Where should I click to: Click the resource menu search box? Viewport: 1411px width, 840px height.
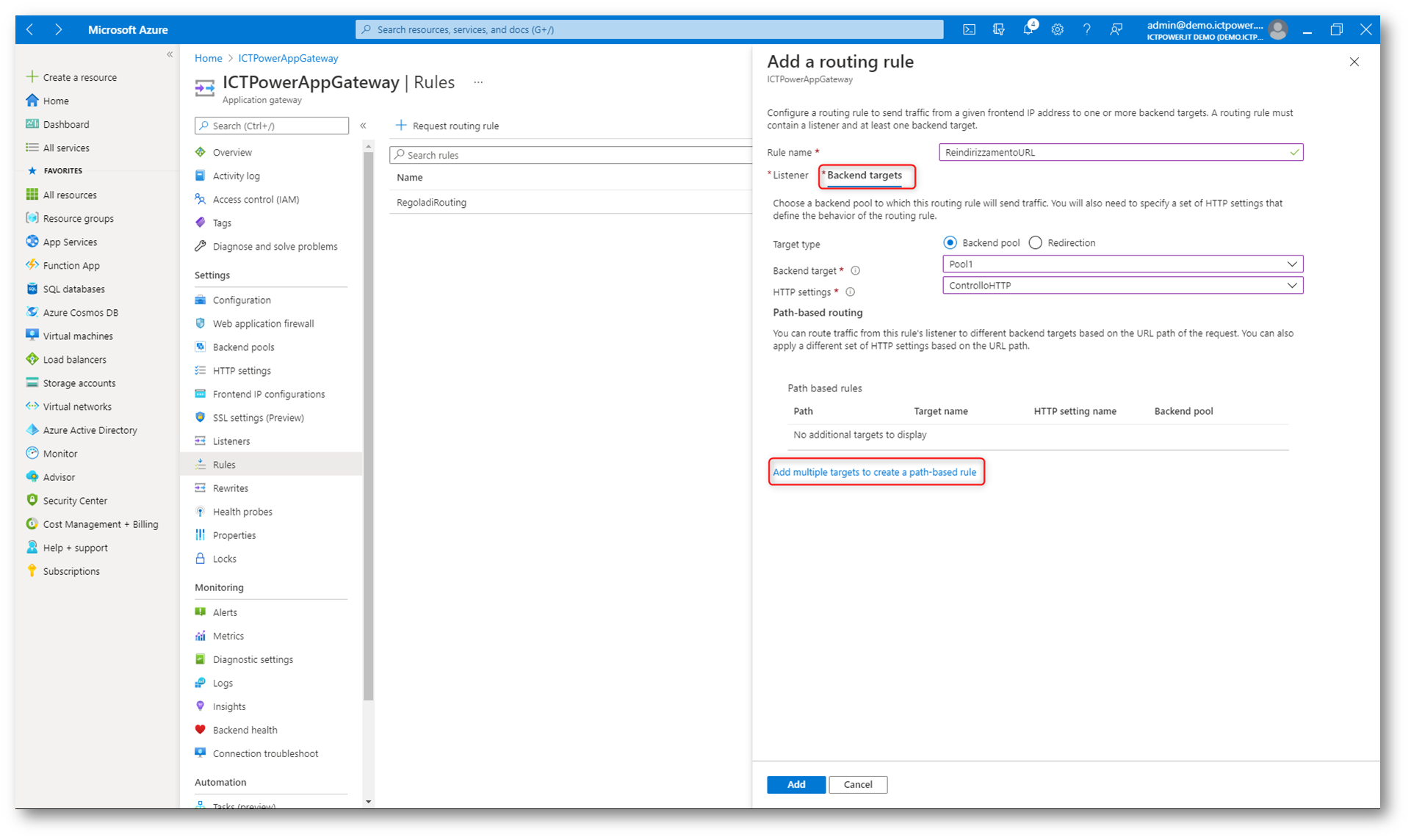point(272,126)
